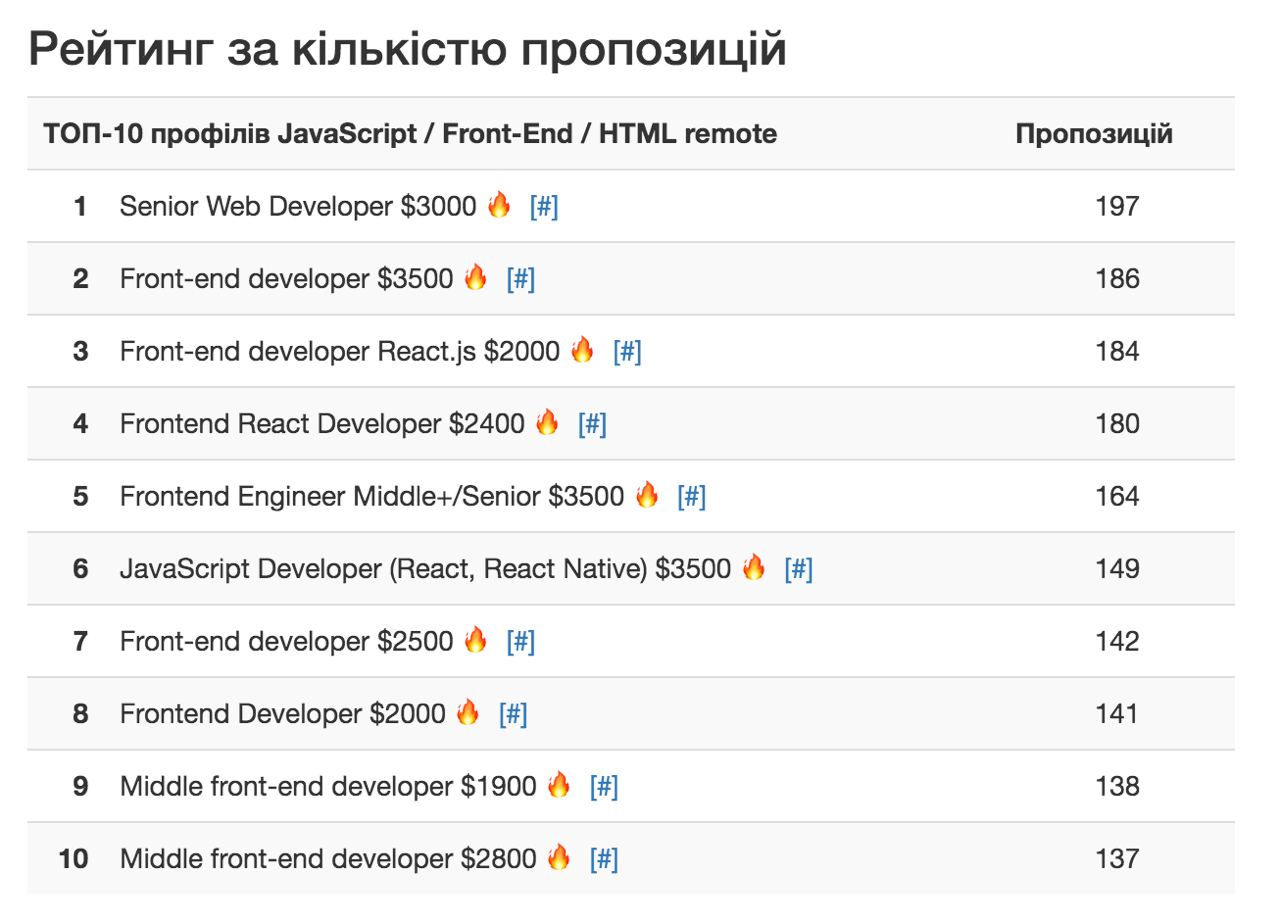Open the [#] link for Senior Web Developer
Screen dimensions: 1280x923
(x=544, y=206)
